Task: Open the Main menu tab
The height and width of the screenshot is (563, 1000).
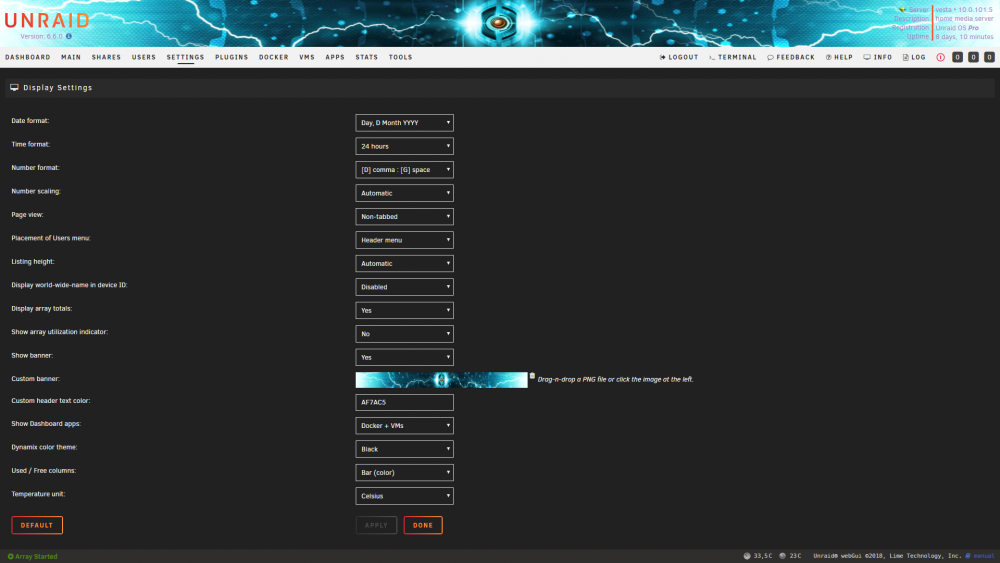Action: (x=71, y=57)
